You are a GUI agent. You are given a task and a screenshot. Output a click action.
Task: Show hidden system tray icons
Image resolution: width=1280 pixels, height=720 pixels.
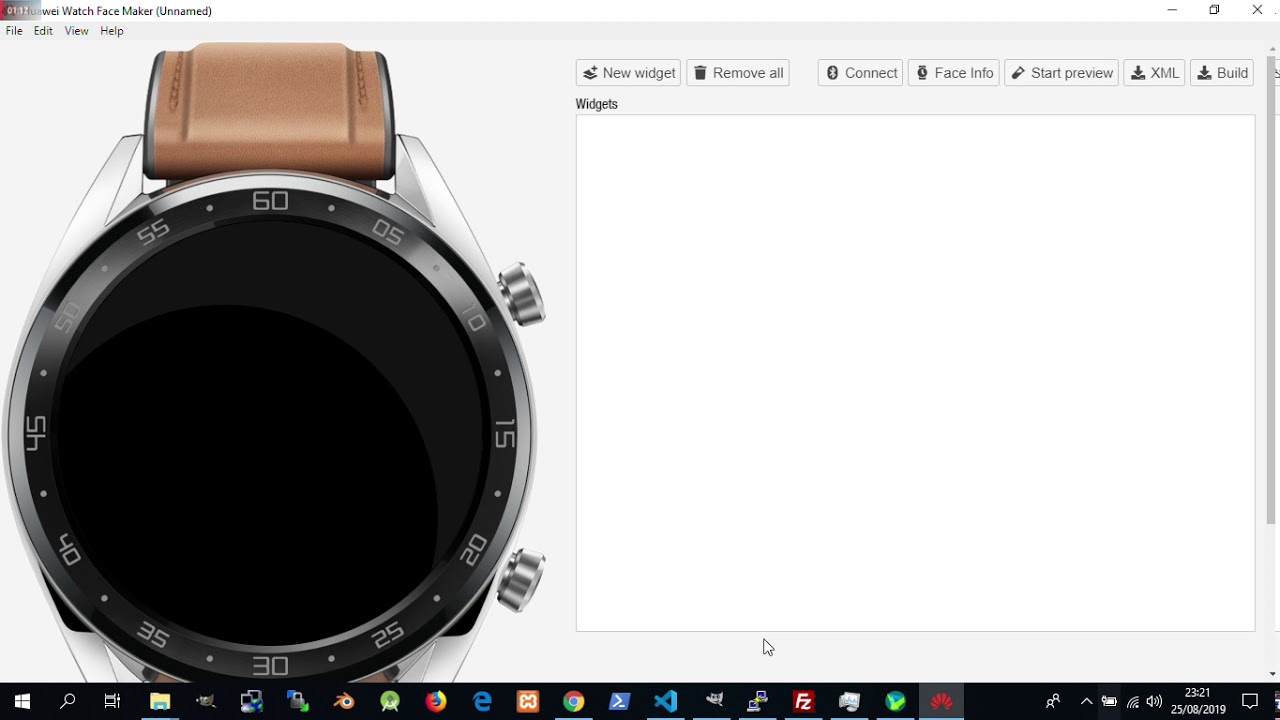pyautogui.click(x=1087, y=701)
